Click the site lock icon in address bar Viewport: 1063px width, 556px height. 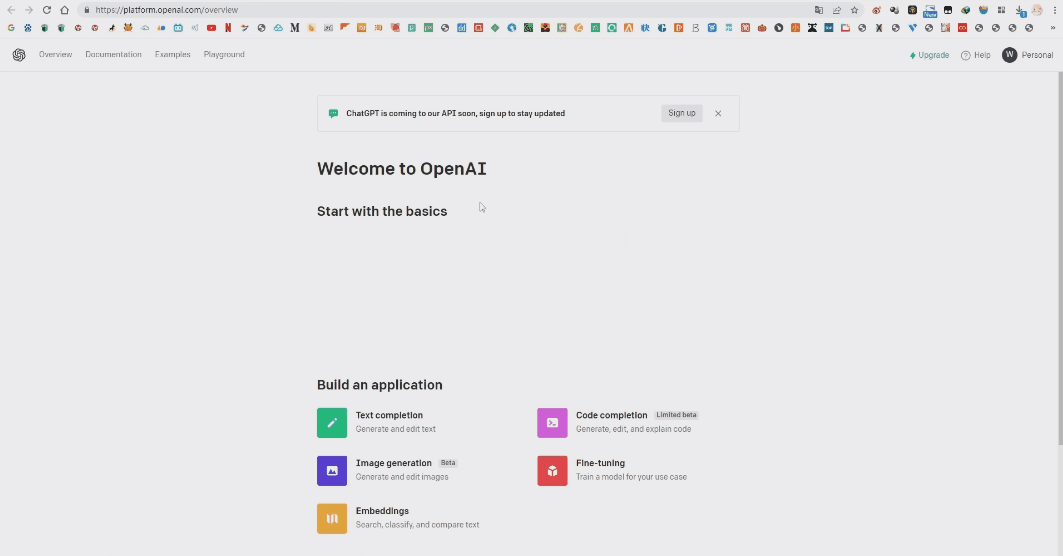point(87,10)
